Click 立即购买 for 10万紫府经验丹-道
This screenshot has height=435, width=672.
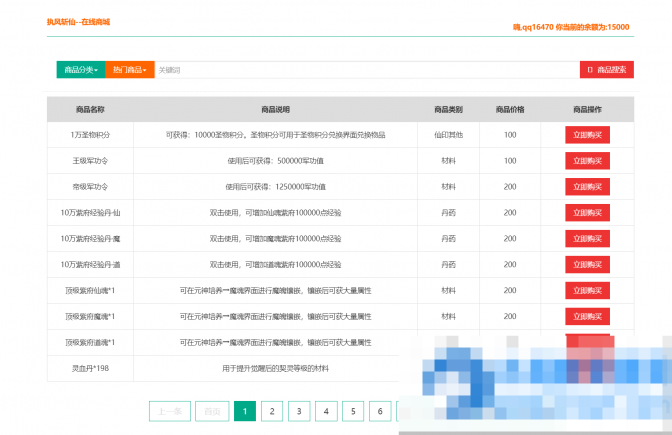[x=588, y=264]
